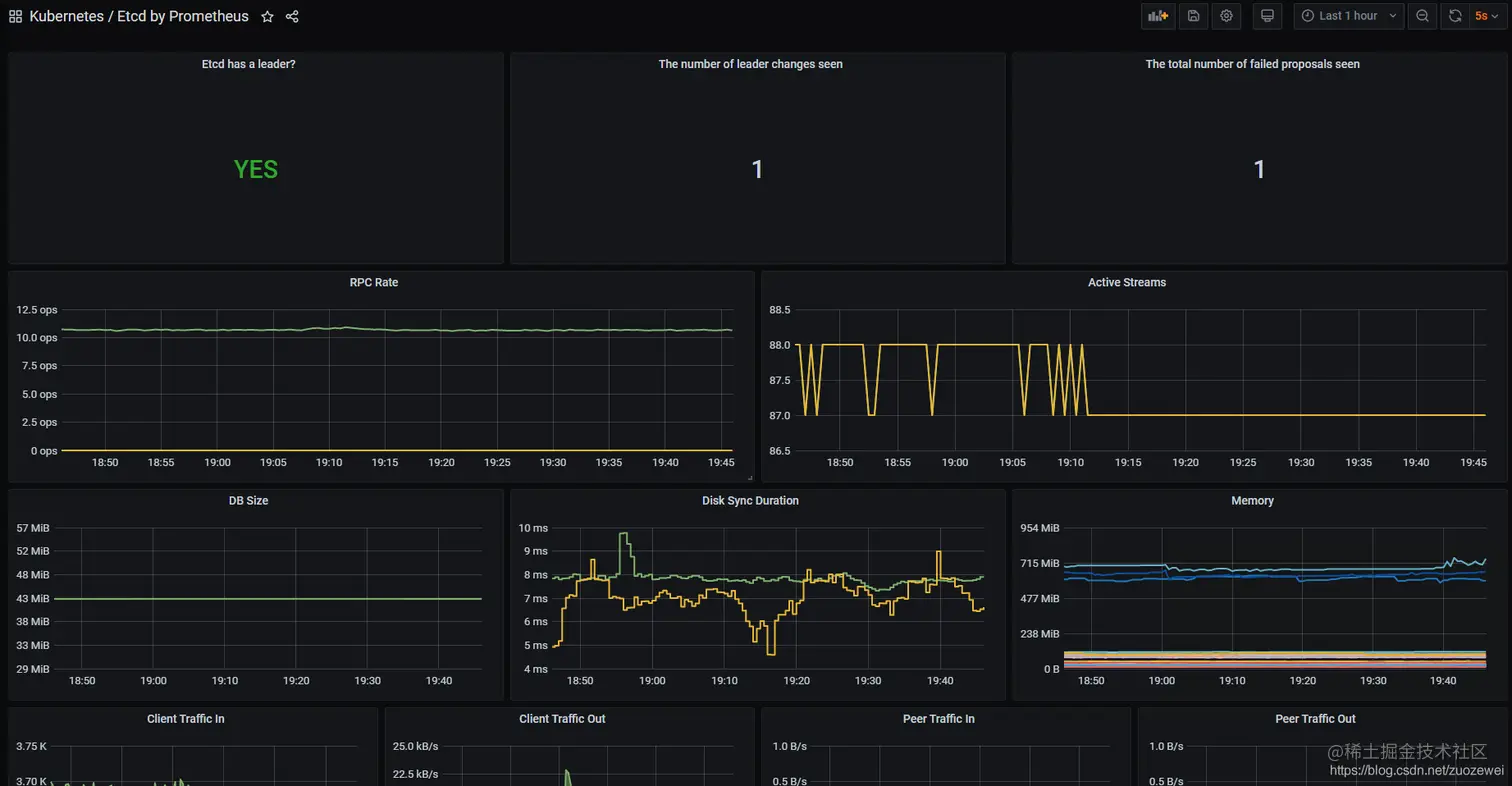Zoom out the time range
Screen dimensions: 1512x786
[1422, 16]
